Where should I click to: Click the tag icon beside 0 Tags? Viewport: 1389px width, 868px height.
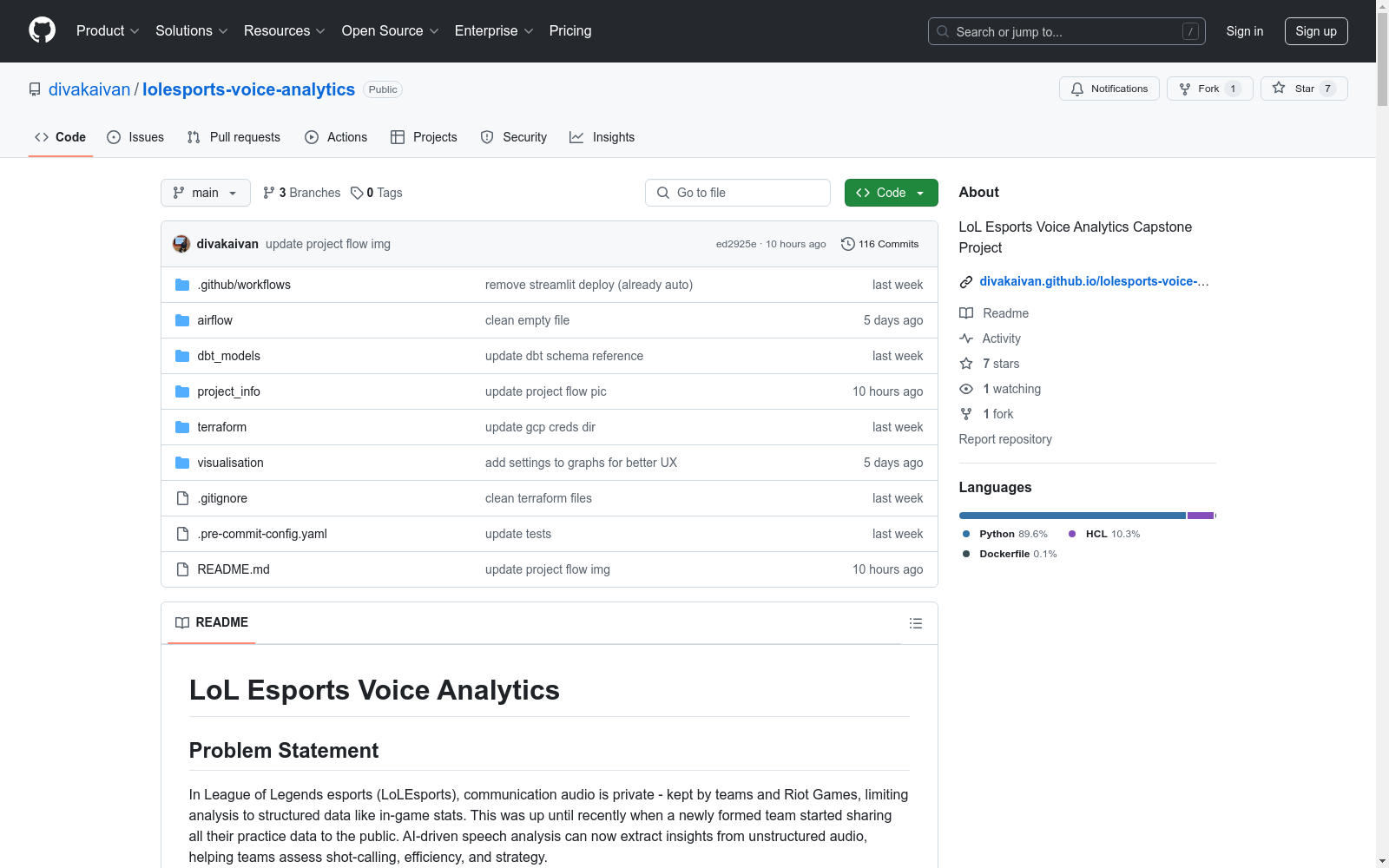357,193
